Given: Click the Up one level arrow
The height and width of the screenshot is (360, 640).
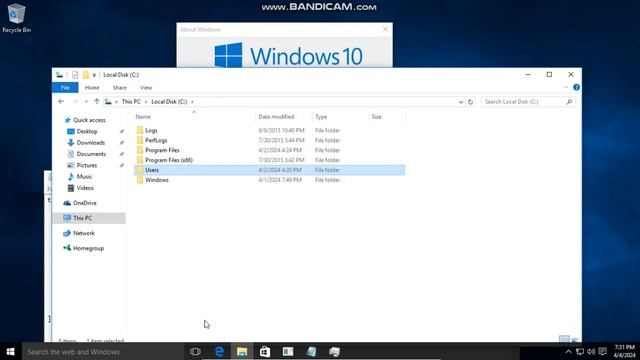Looking at the screenshot, I should click(97, 102).
